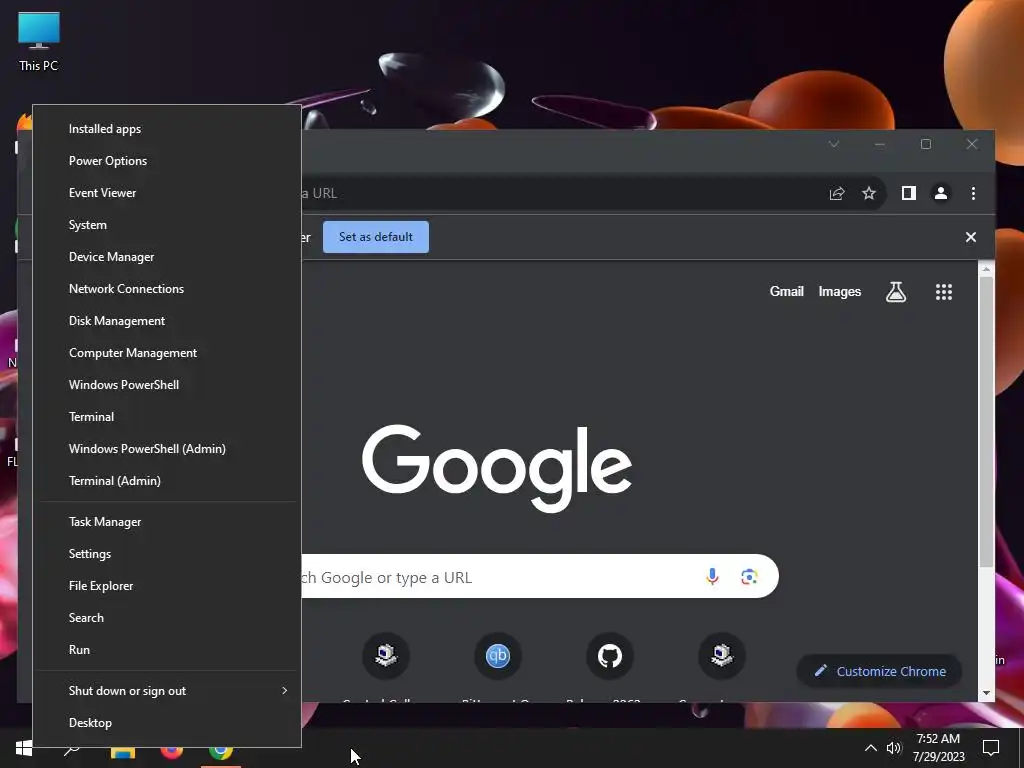Screen dimensions: 1024x768
Task: Start voice search with microphone icon
Action: 712,577
